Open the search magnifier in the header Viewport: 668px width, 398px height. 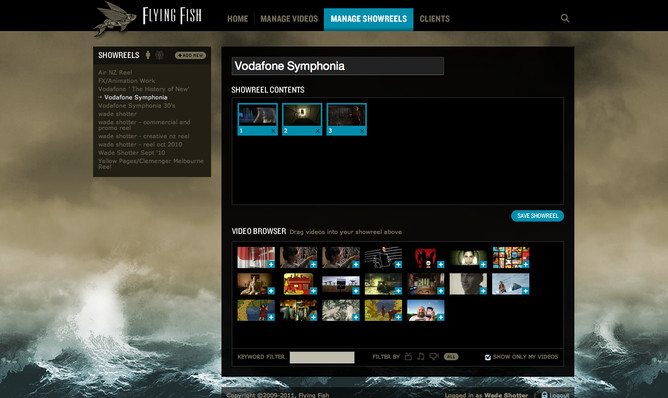coord(565,18)
